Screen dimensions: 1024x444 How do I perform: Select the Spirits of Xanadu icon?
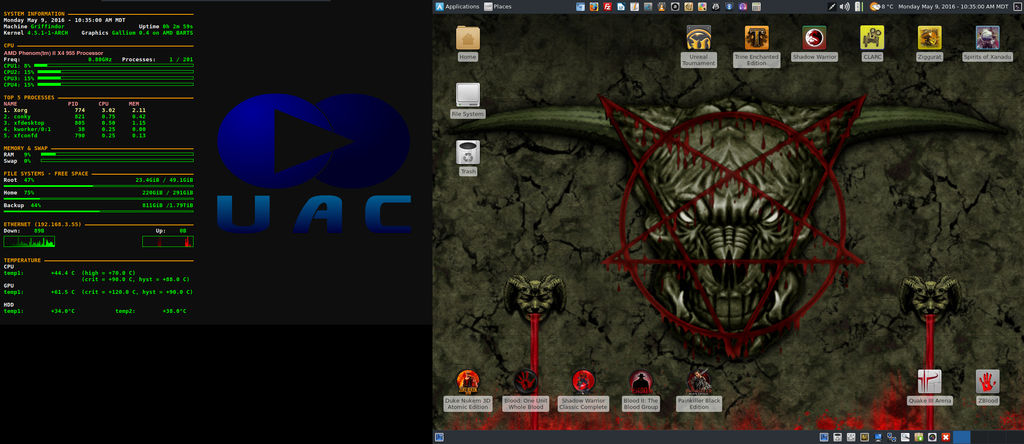coord(987,43)
